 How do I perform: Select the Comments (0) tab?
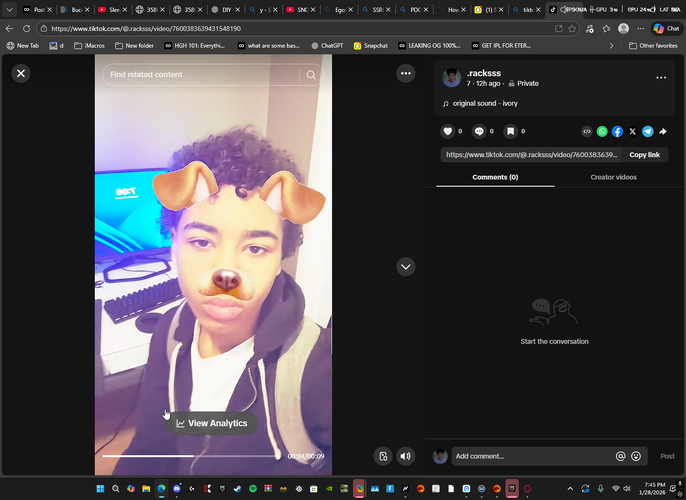coord(495,177)
